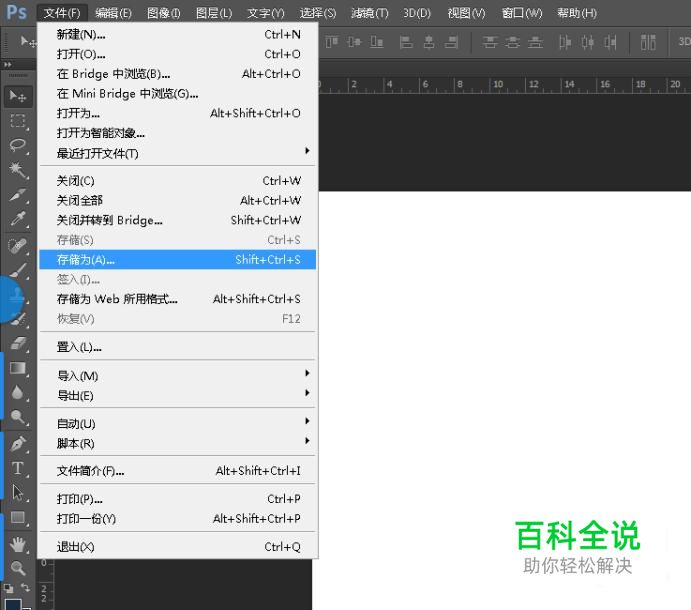Open the 帮助(H) menu
The height and width of the screenshot is (610, 691).
pyautogui.click(x=577, y=13)
